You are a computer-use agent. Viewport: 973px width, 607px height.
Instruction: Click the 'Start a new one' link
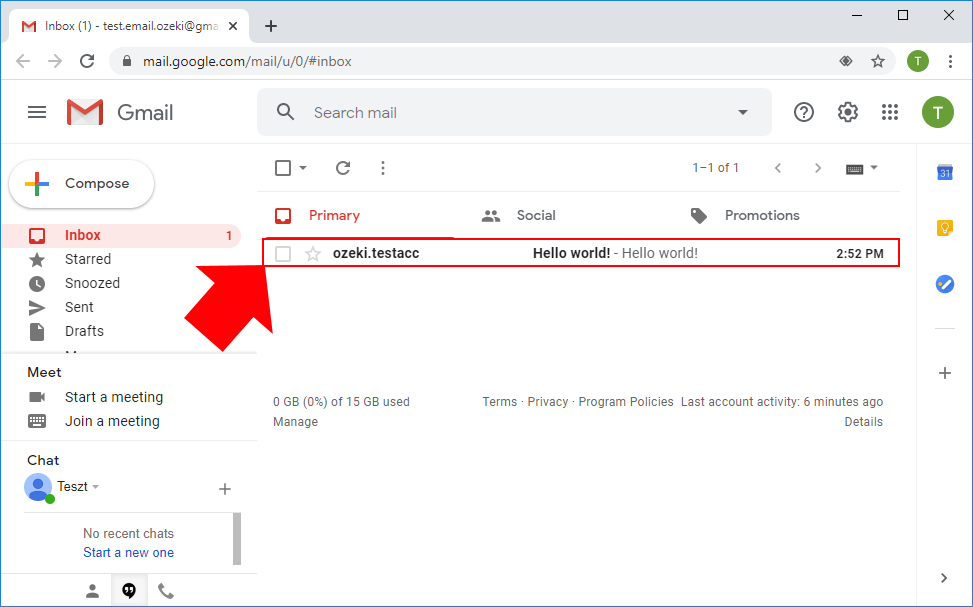[128, 552]
